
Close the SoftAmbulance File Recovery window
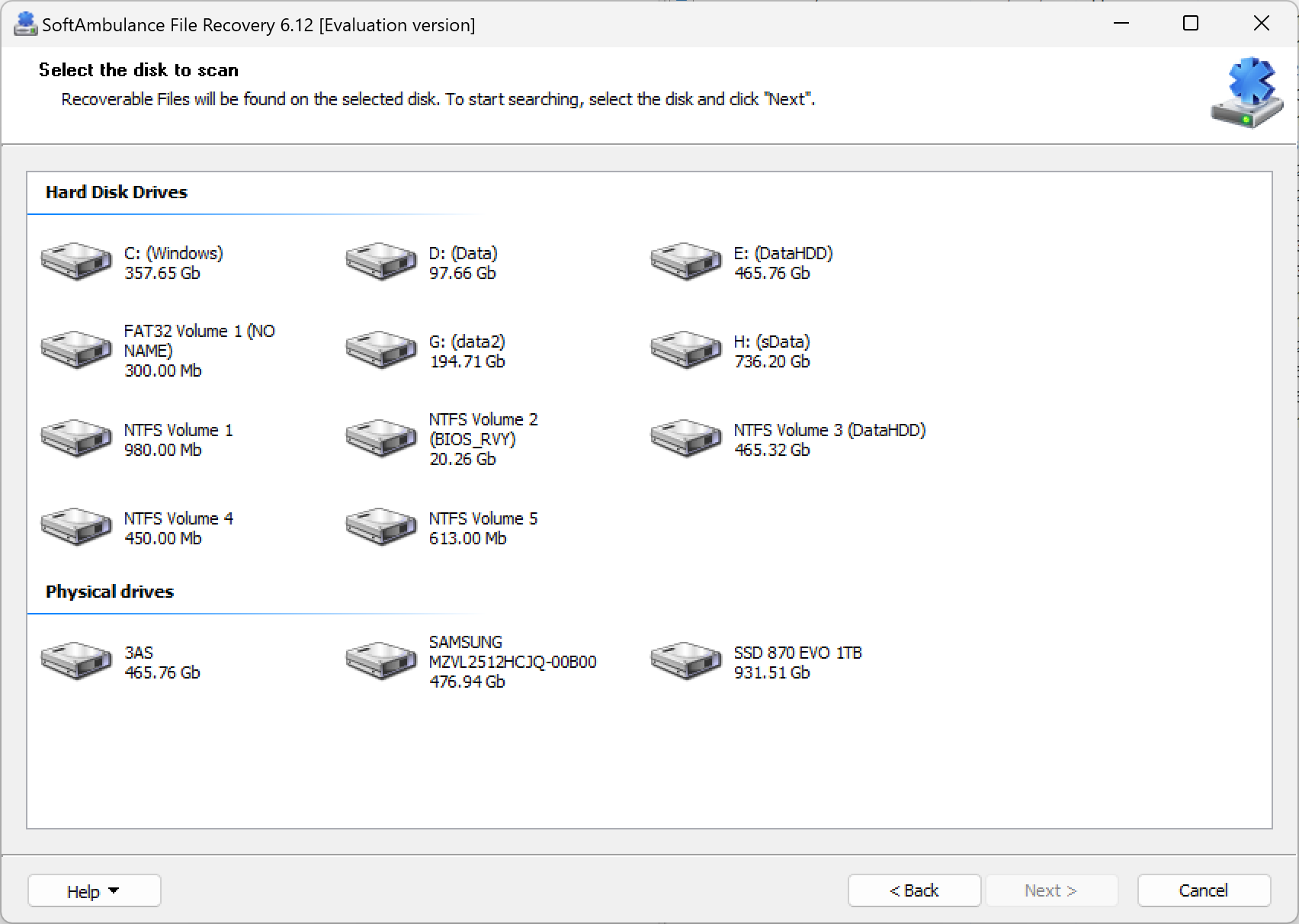(x=1262, y=24)
